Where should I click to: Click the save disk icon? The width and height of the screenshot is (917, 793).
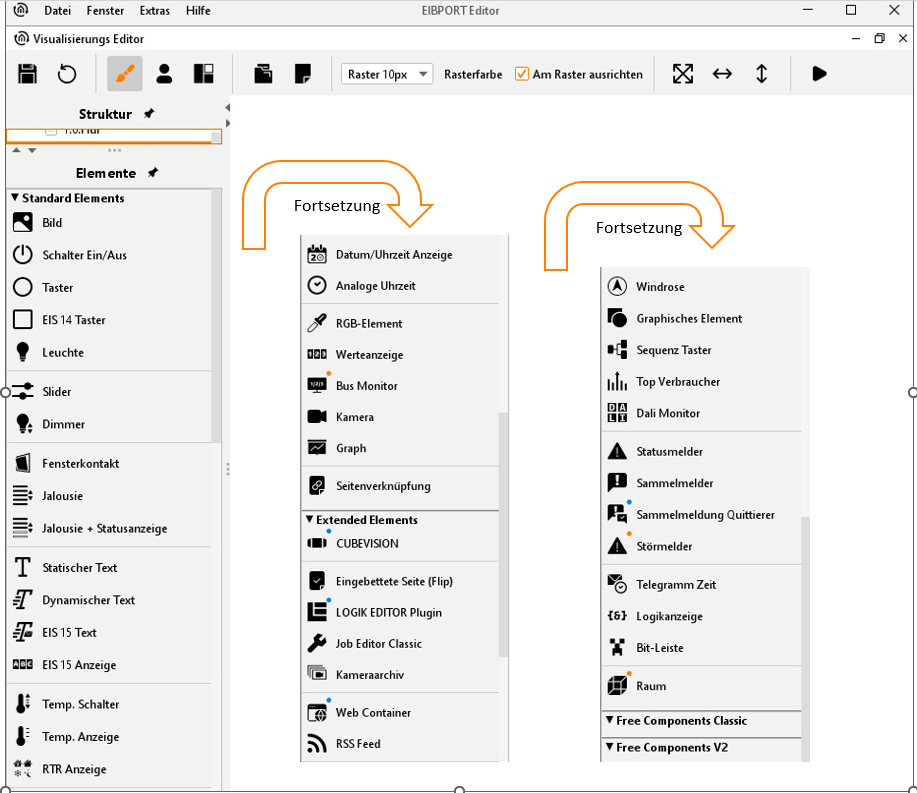[x=28, y=74]
